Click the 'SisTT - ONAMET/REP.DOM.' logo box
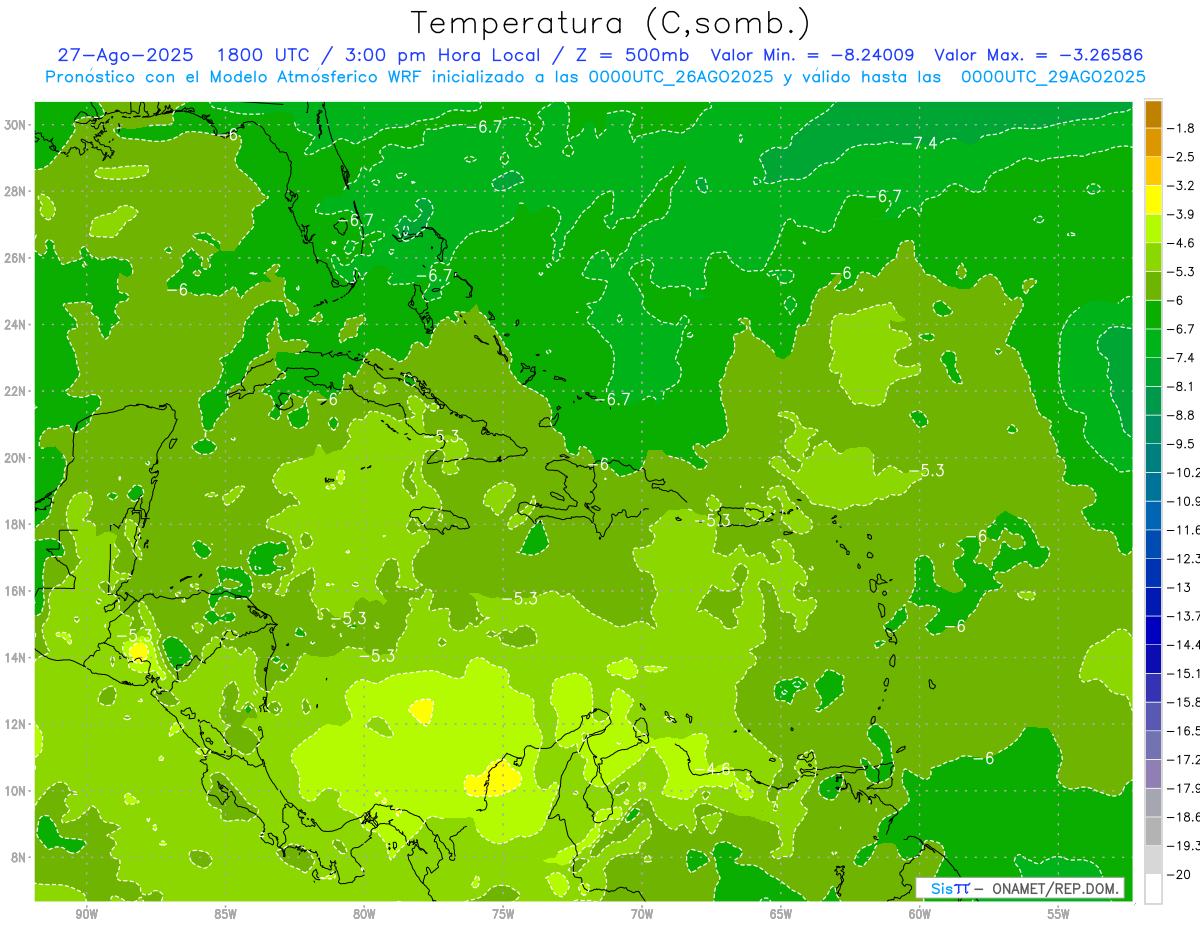 point(1020,888)
